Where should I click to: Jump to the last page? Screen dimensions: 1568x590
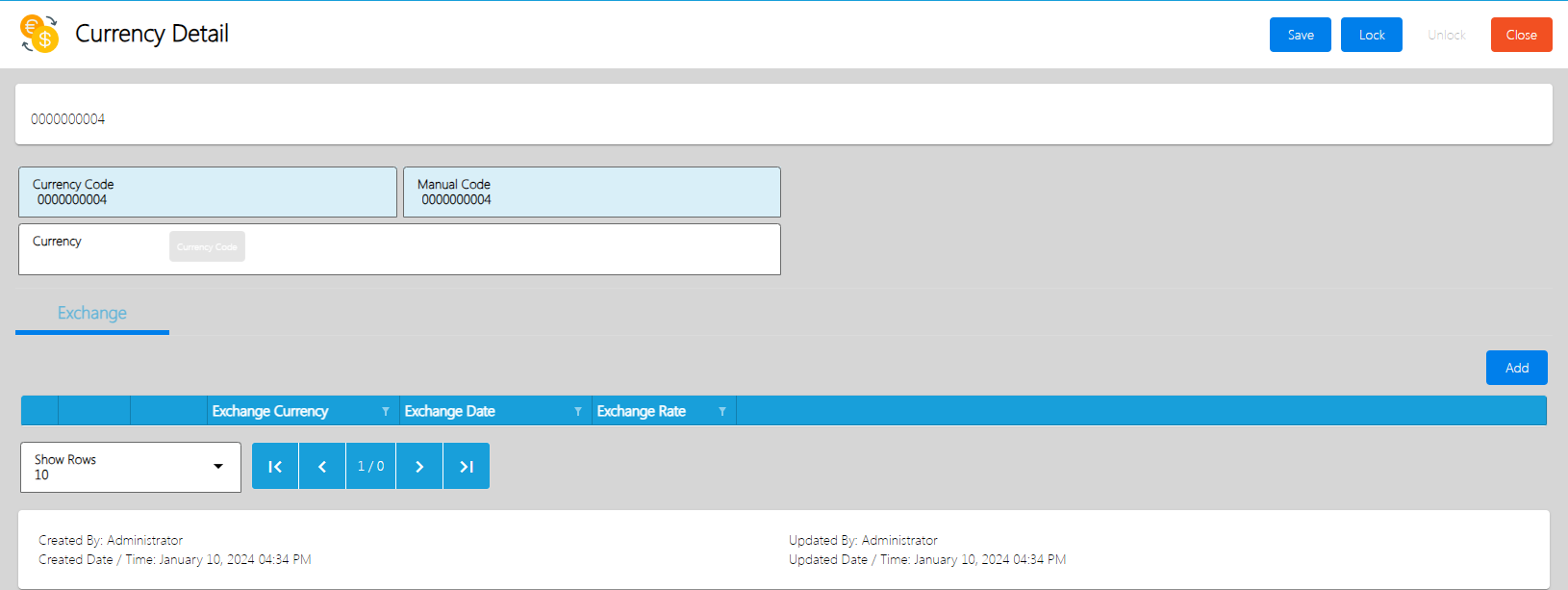click(467, 466)
